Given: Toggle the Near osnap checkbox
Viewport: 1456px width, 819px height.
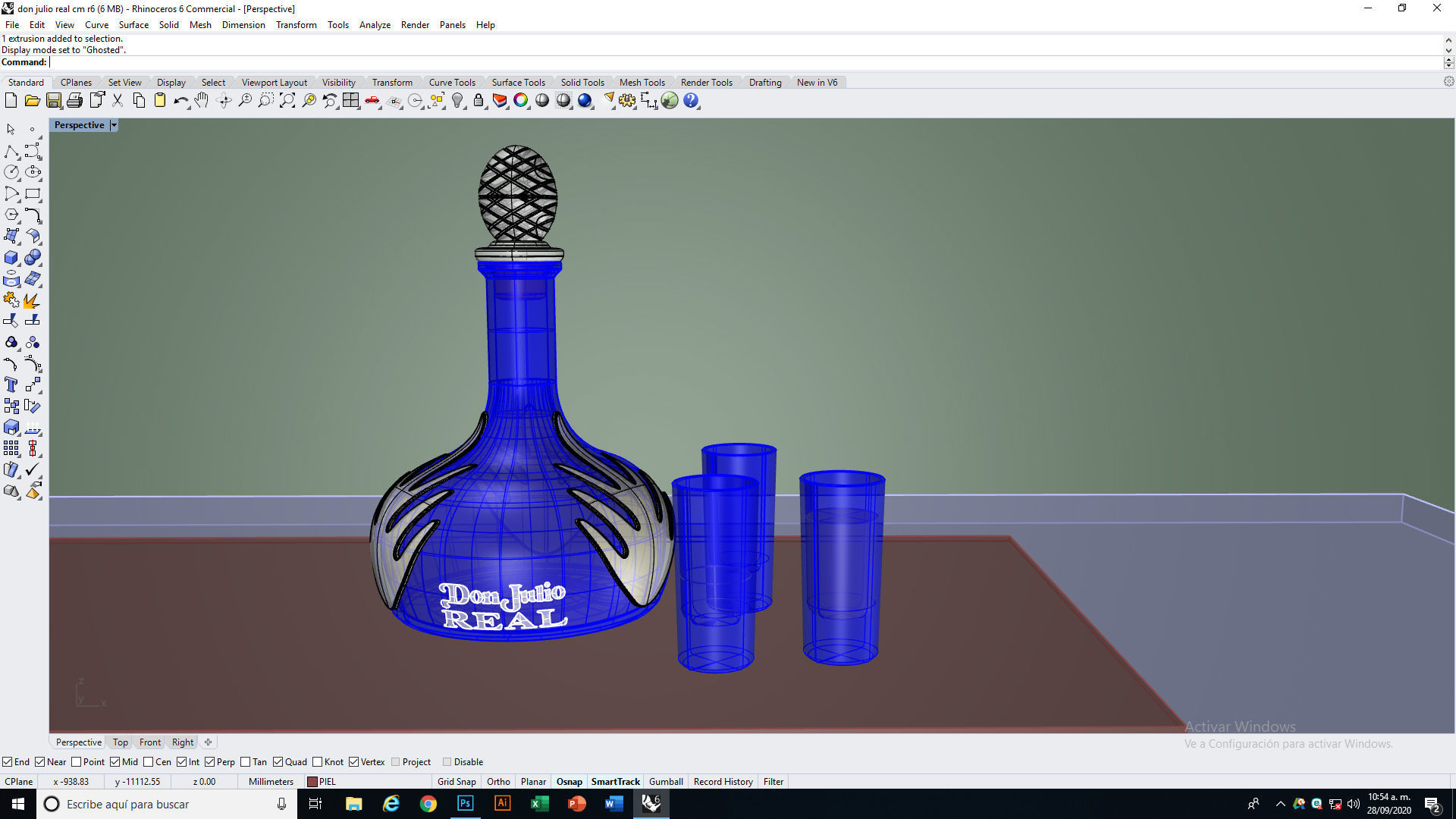Looking at the screenshot, I should (40, 762).
